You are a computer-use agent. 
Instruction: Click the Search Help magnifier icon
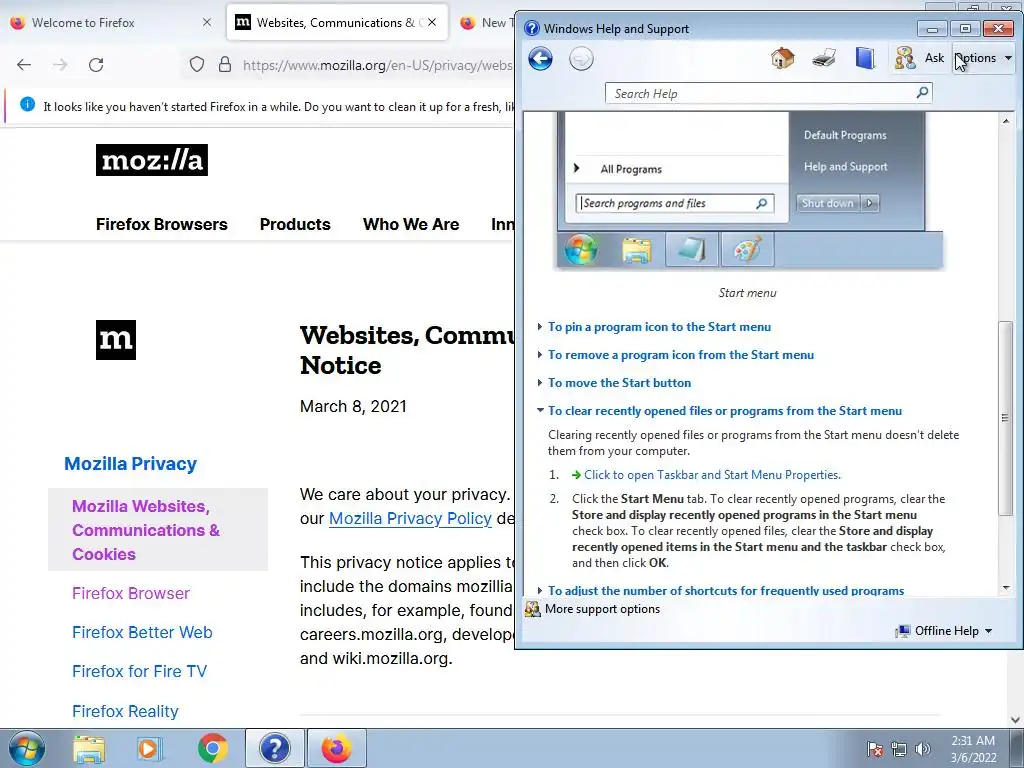pyautogui.click(x=922, y=93)
